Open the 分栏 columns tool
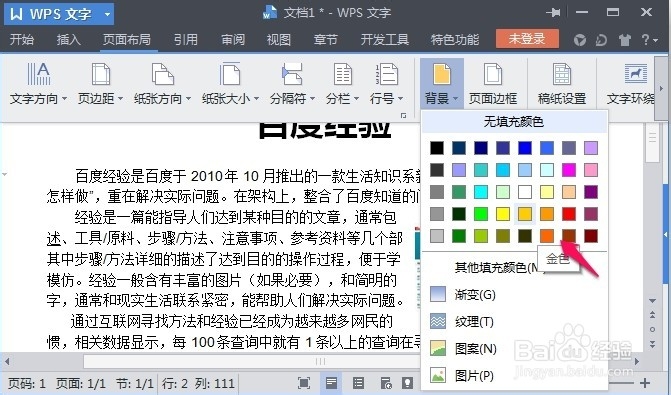 pos(342,83)
